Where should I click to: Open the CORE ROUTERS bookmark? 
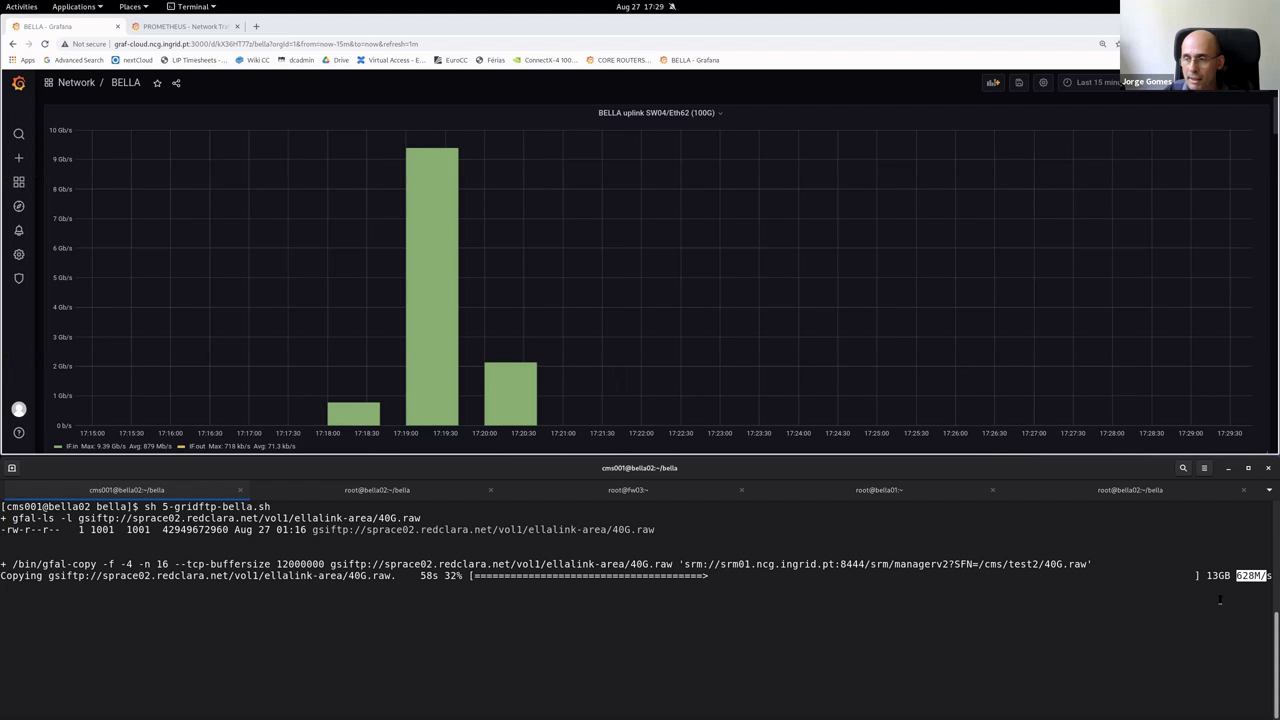[x=618, y=60]
